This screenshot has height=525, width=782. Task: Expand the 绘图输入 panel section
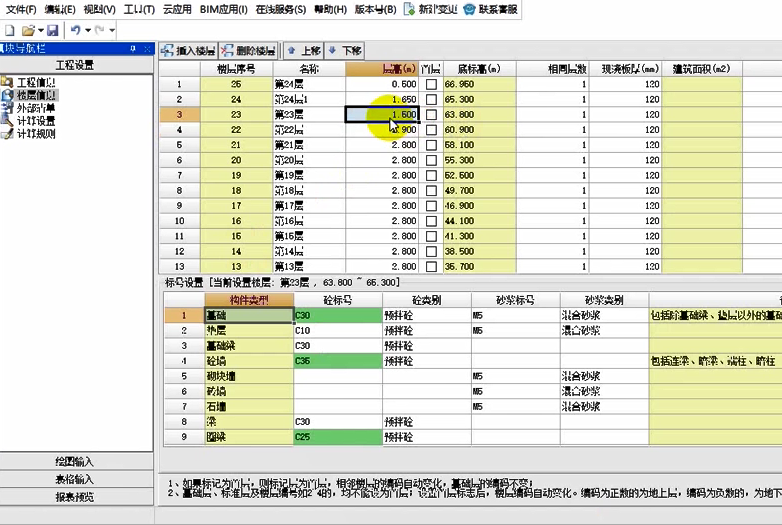pos(75,461)
